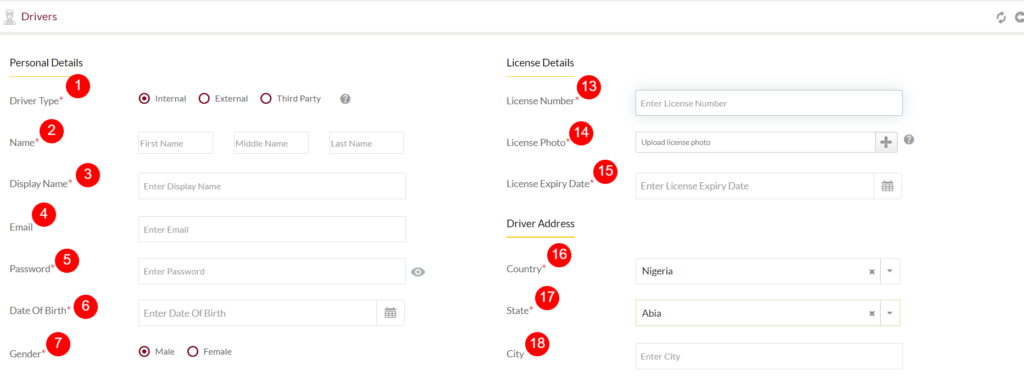Clear the Abia state selection with x

871,313
